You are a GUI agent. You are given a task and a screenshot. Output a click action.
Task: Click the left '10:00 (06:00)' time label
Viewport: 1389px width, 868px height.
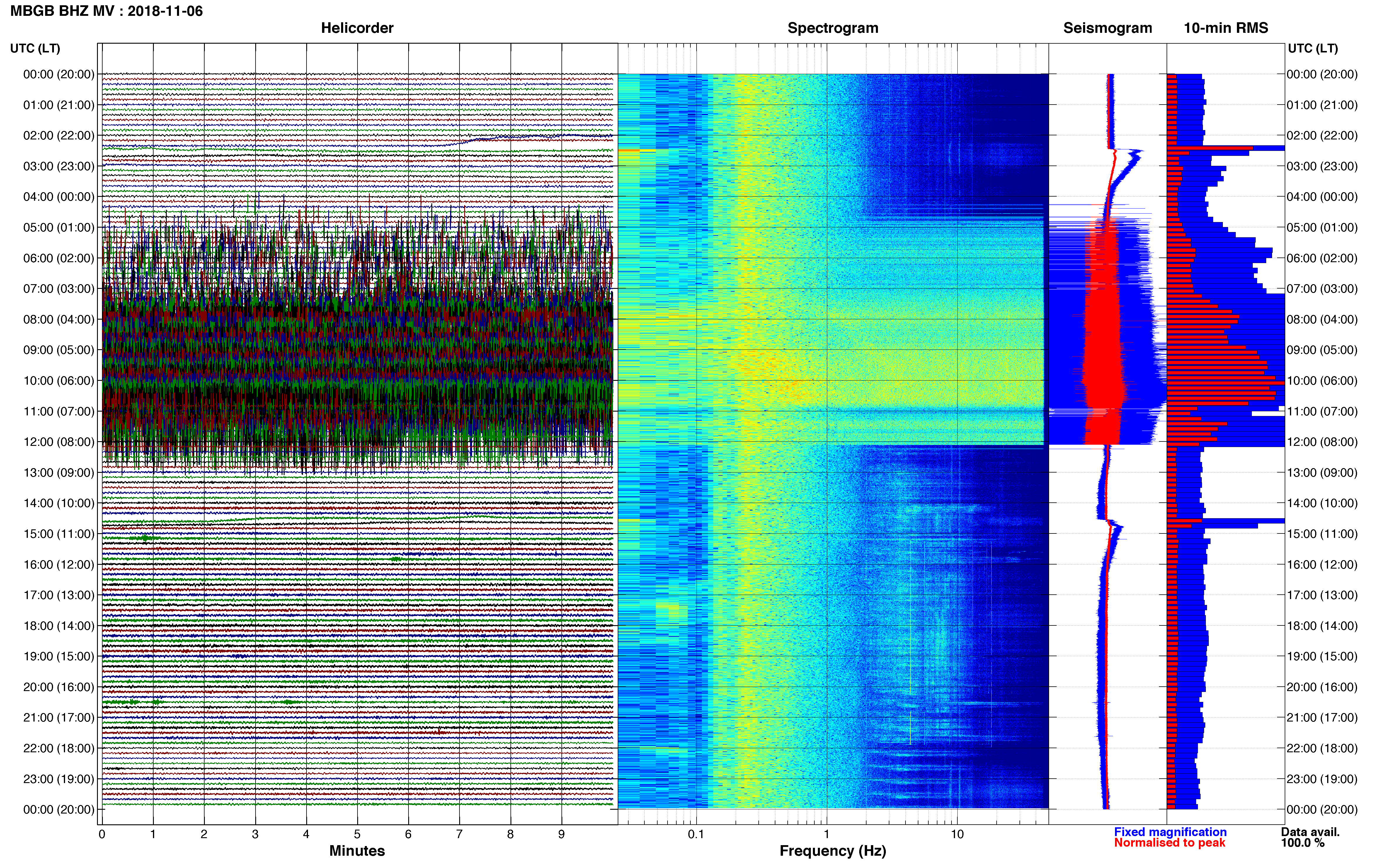[x=59, y=381]
